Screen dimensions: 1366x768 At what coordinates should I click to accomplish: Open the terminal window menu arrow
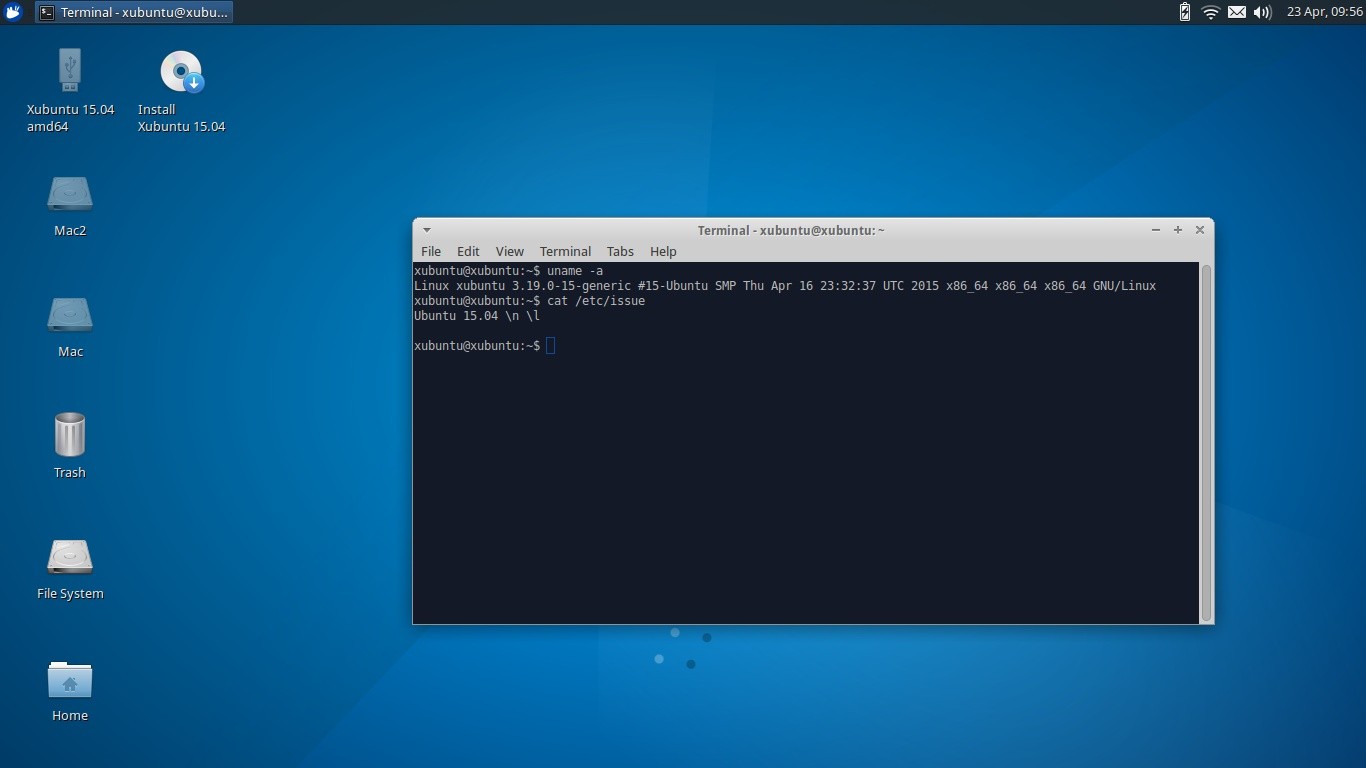[427, 230]
